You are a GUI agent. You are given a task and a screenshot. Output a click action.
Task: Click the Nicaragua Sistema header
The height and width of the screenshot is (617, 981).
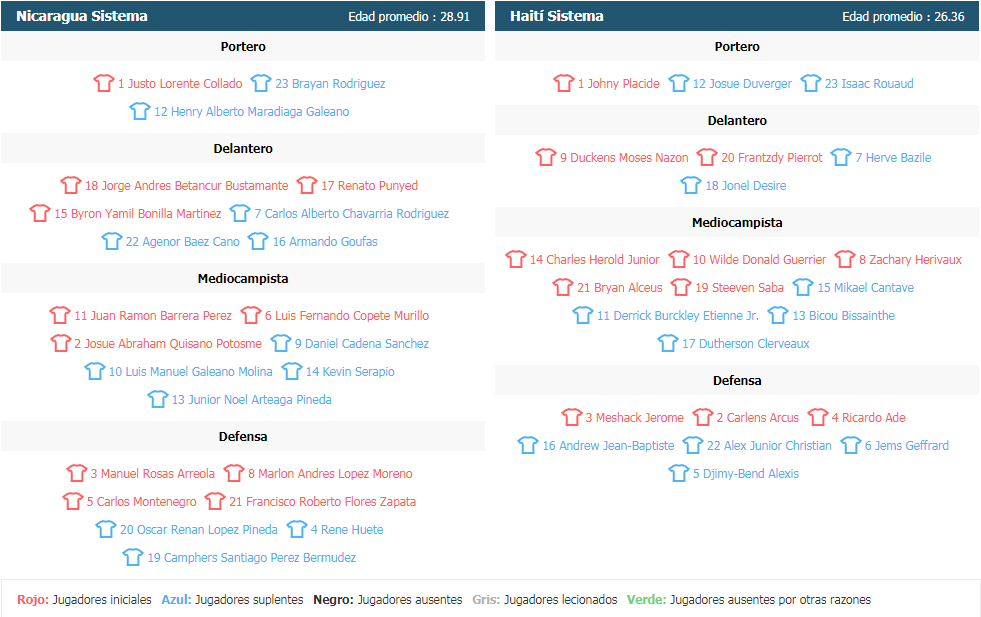coord(243,16)
